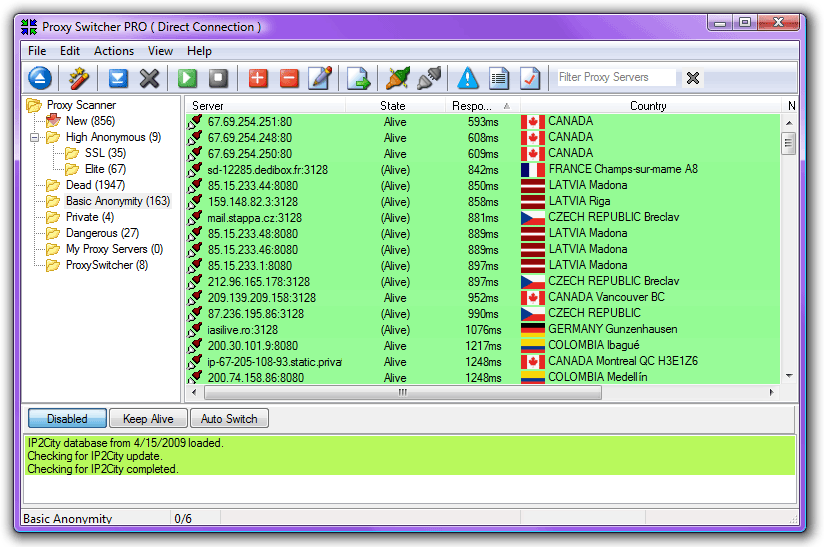Select the Dead (1947) folder
Image resolution: width=824 pixels, height=547 pixels.
tap(95, 185)
